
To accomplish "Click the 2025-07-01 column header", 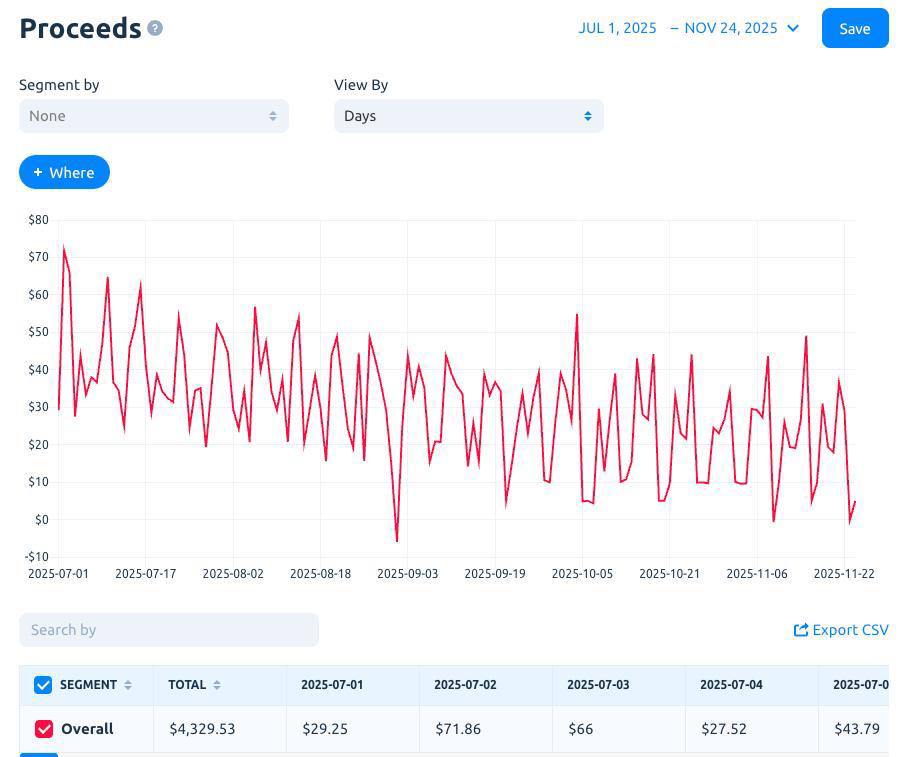I will [x=332, y=685].
